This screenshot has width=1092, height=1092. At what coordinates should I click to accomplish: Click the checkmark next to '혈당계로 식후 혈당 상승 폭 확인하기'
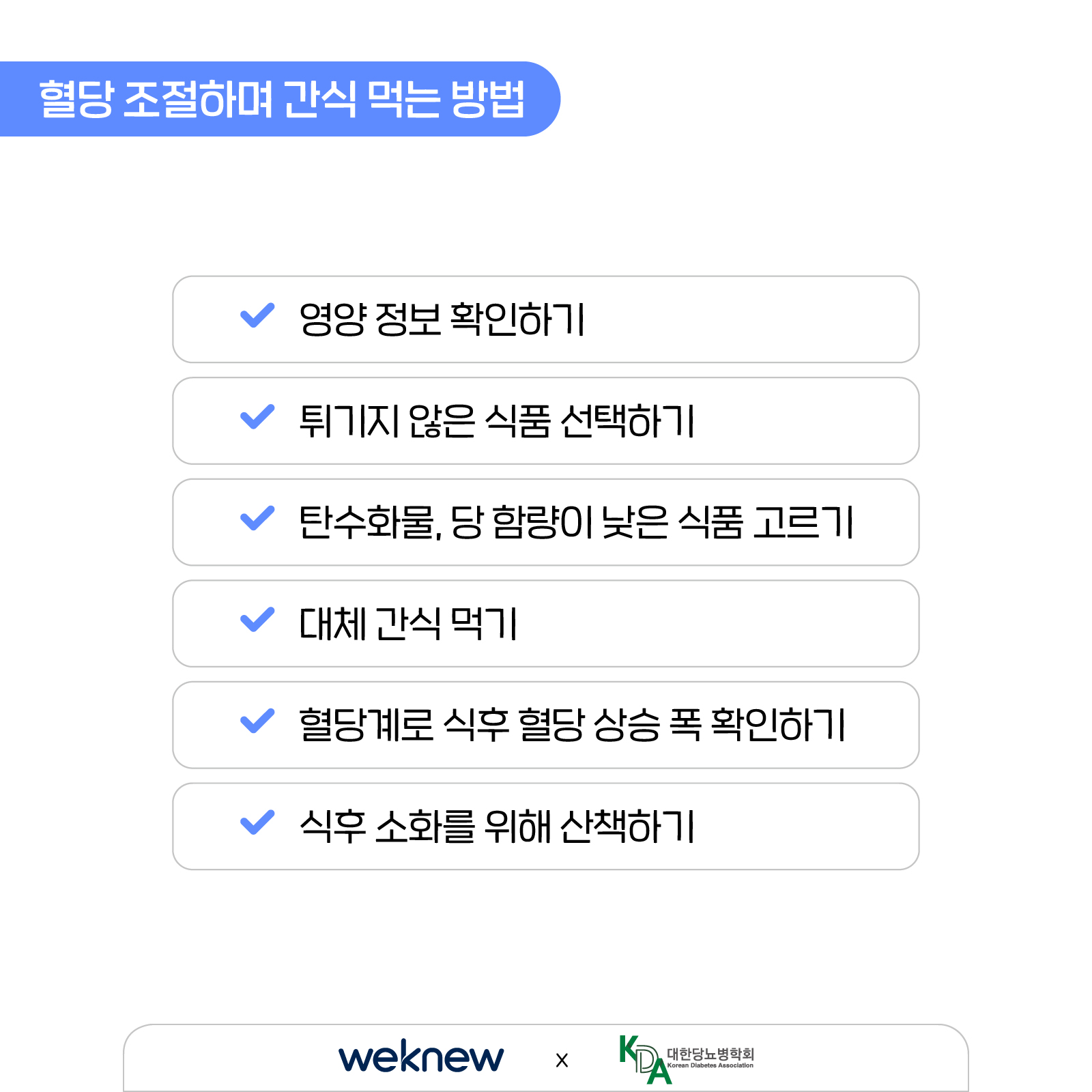point(257,721)
